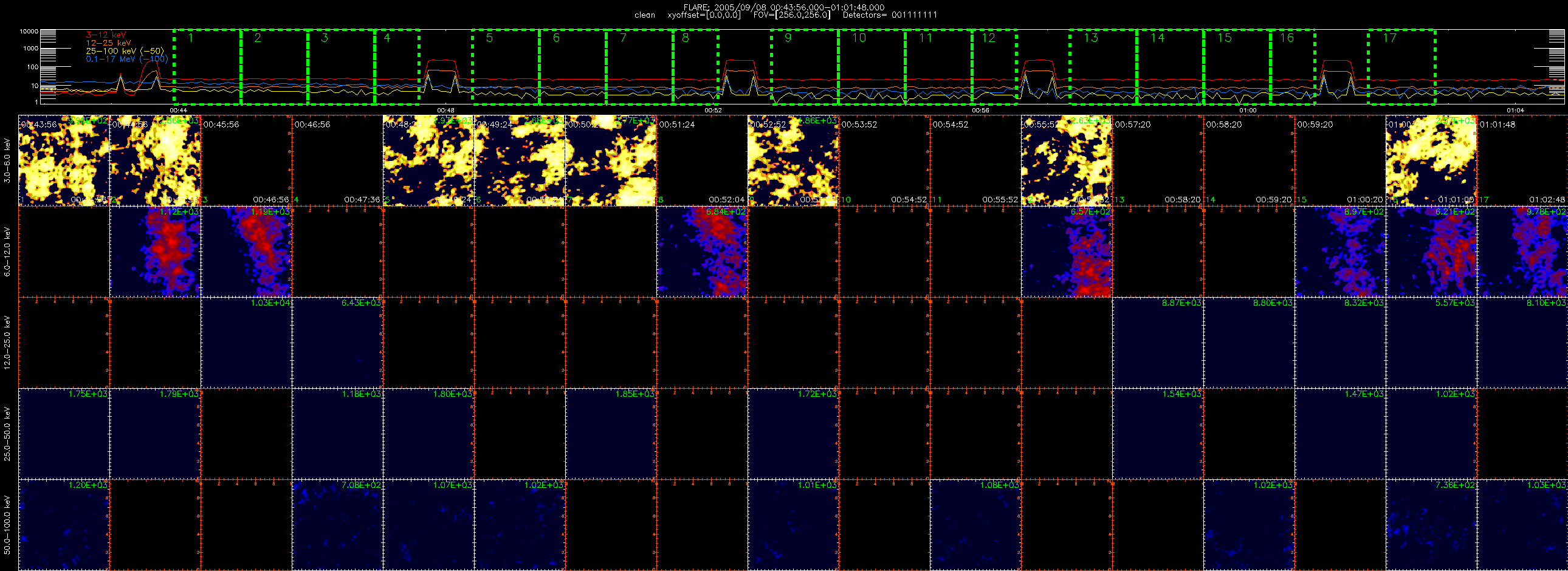Image resolution: width=1568 pixels, height=571 pixels.
Task: Select 6.0-12.0 keV image with peak 1.19E+03
Action: (247, 251)
